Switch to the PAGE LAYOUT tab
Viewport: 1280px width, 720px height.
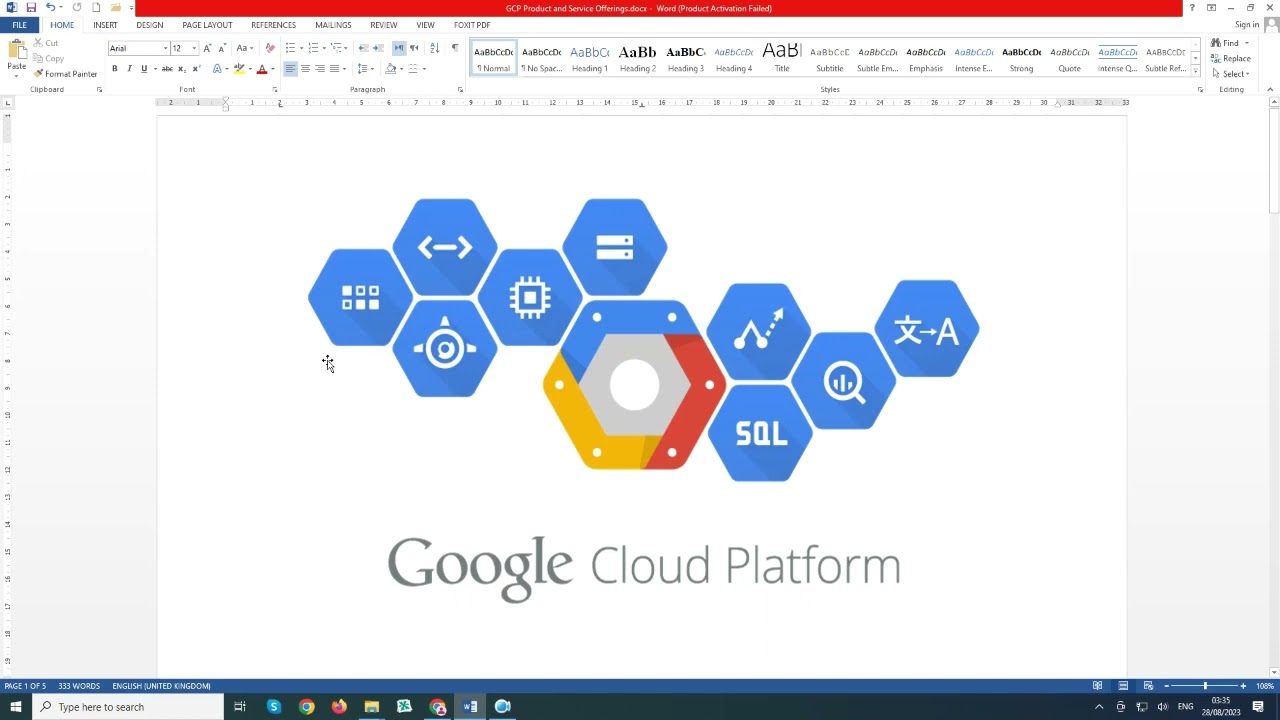(x=207, y=25)
